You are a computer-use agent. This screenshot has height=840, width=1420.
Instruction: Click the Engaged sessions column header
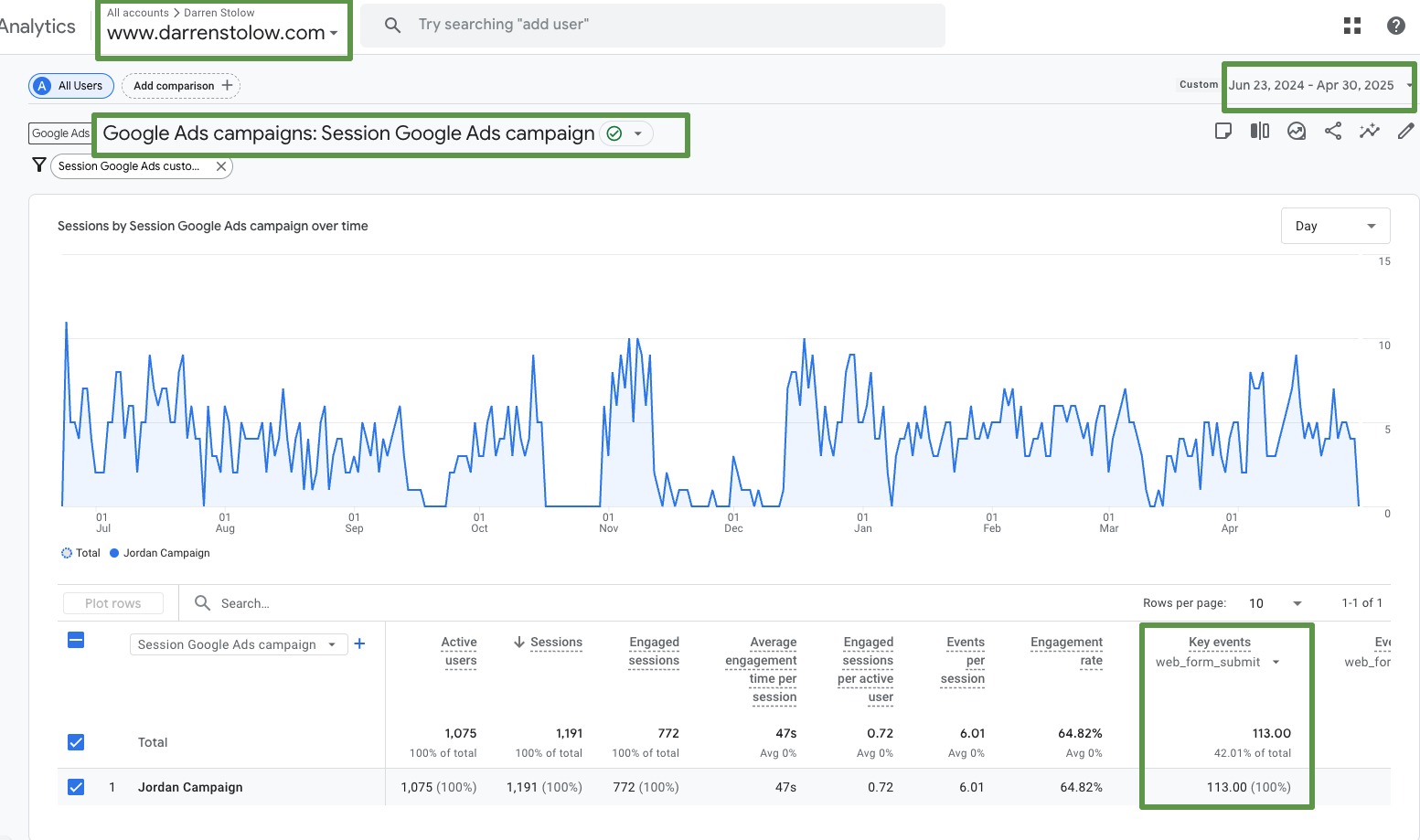[654, 652]
